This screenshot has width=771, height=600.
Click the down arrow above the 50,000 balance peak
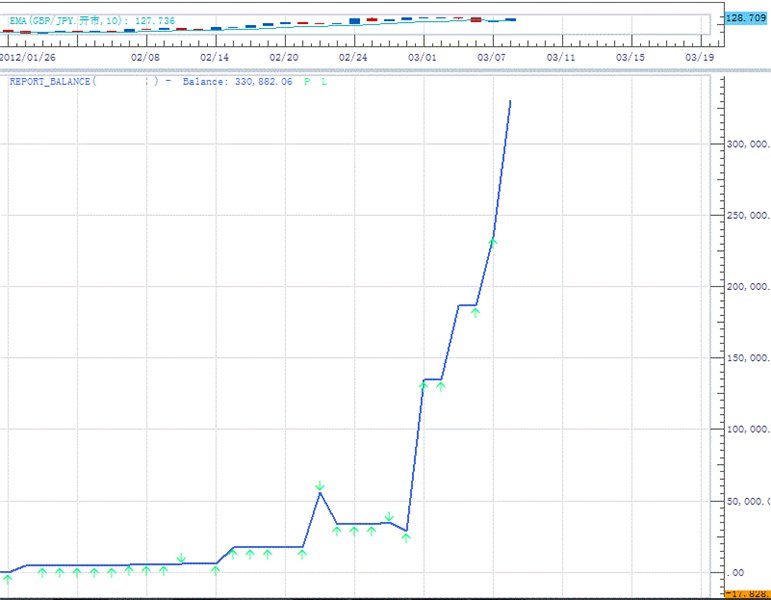pos(319,486)
